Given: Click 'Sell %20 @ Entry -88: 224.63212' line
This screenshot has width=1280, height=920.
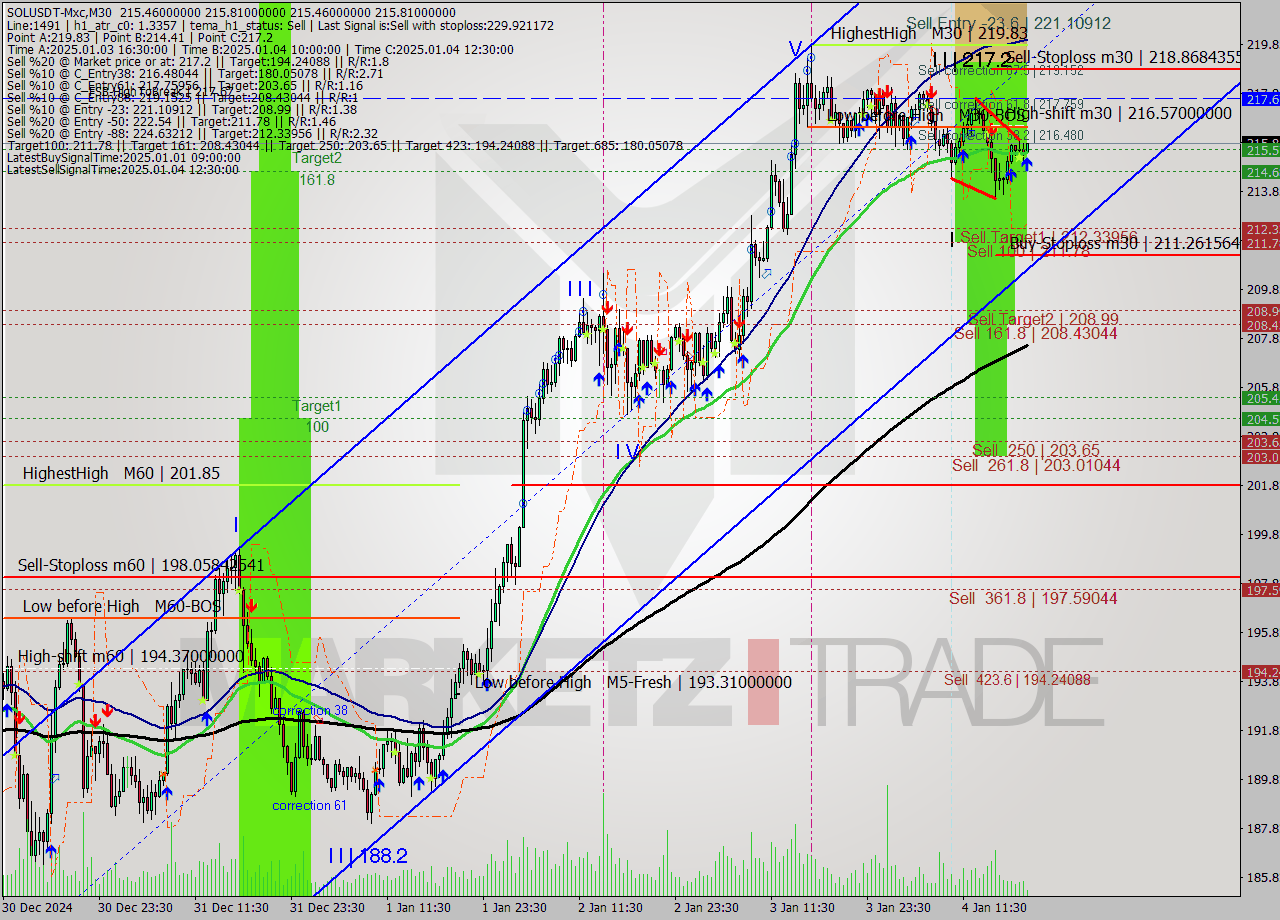Looking at the screenshot, I should point(191,133).
